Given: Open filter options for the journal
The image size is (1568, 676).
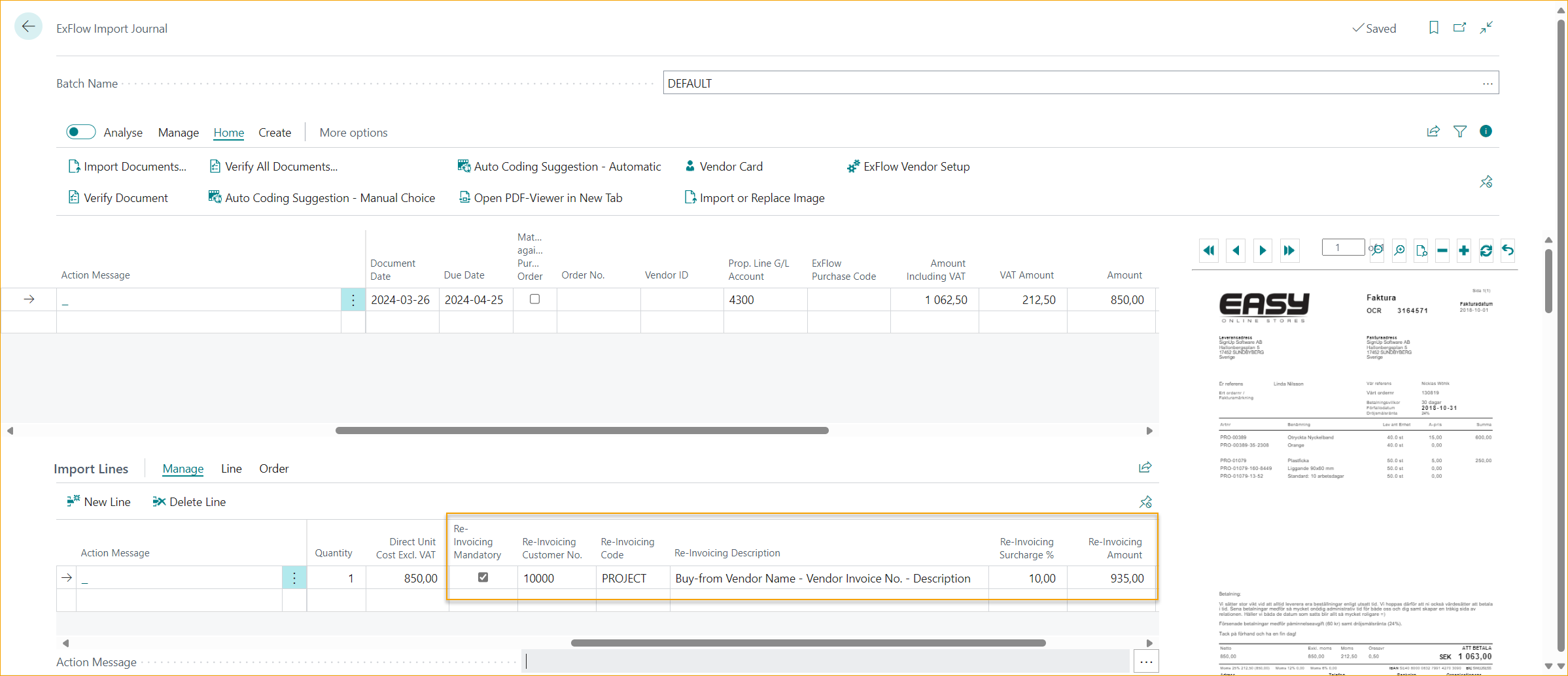Looking at the screenshot, I should point(1459,131).
